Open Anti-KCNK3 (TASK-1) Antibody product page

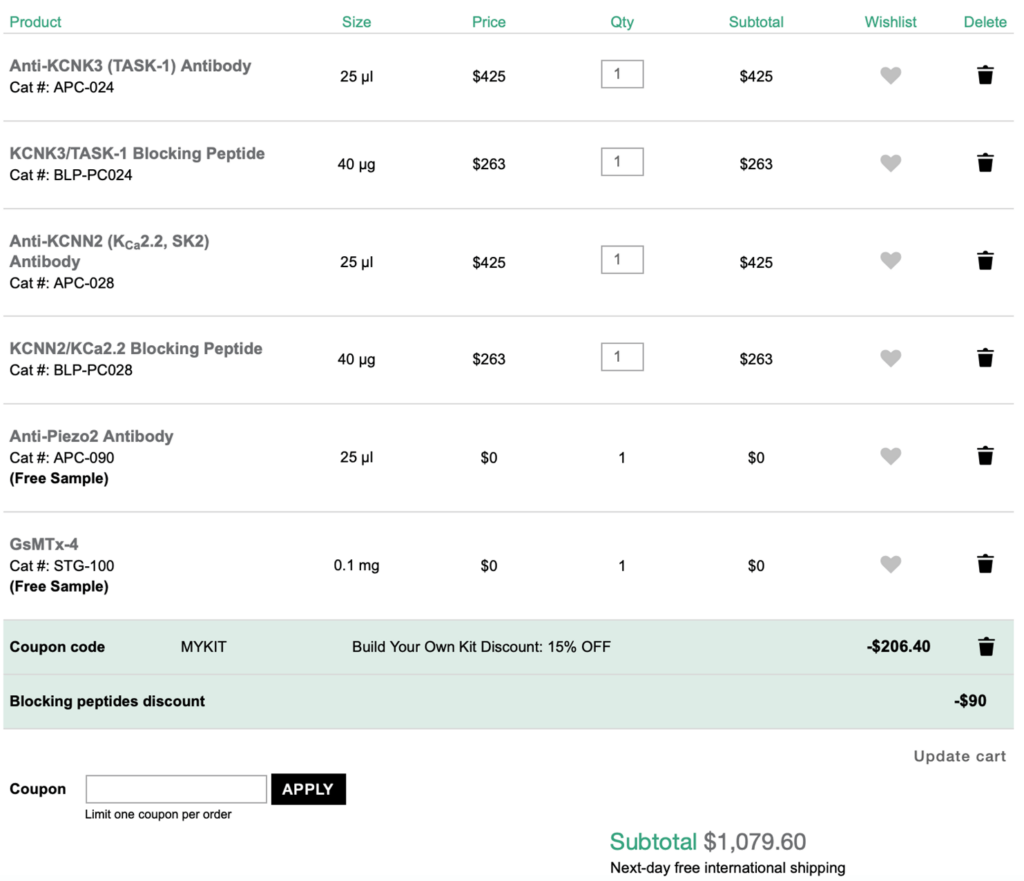point(130,66)
